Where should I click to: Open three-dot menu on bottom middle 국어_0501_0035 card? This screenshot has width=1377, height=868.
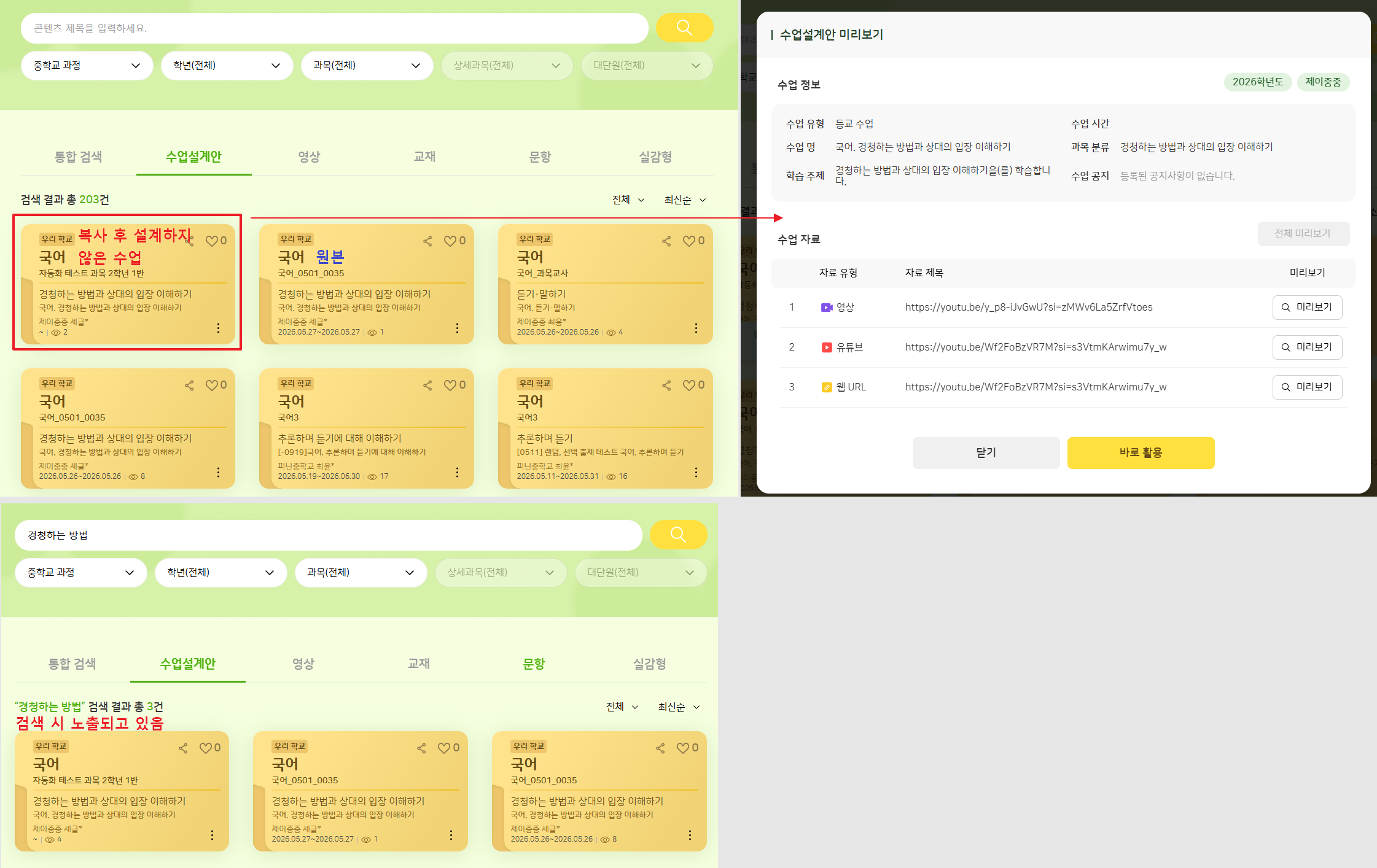pos(451,835)
